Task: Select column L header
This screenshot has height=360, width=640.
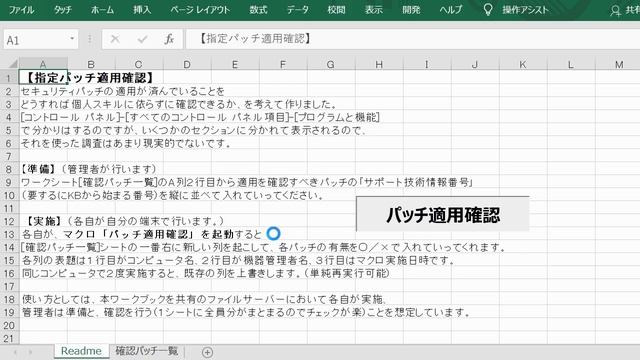Action: click(x=571, y=64)
